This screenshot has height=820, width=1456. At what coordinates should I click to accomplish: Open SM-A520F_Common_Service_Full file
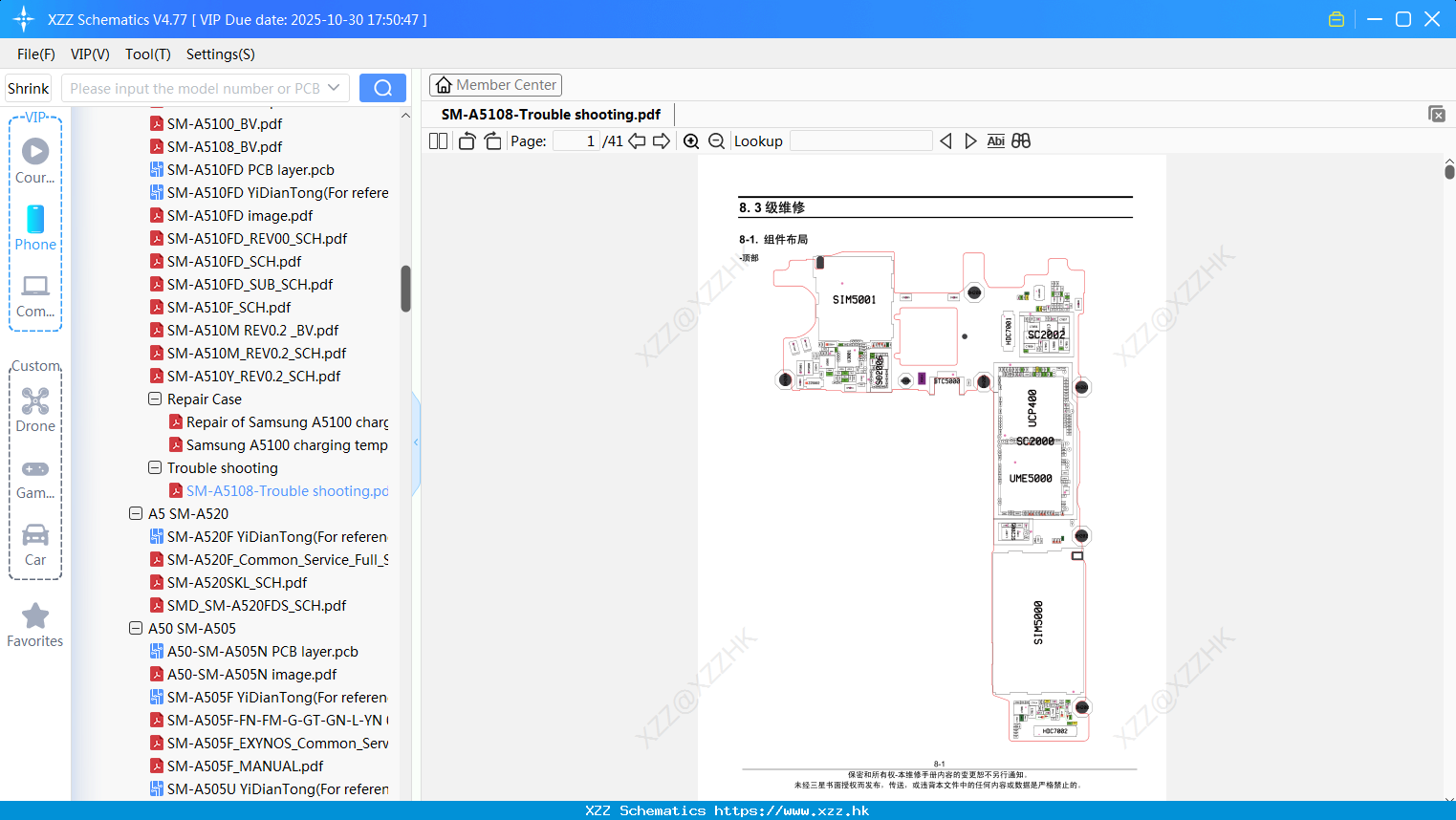pyautogui.click(x=278, y=559)
